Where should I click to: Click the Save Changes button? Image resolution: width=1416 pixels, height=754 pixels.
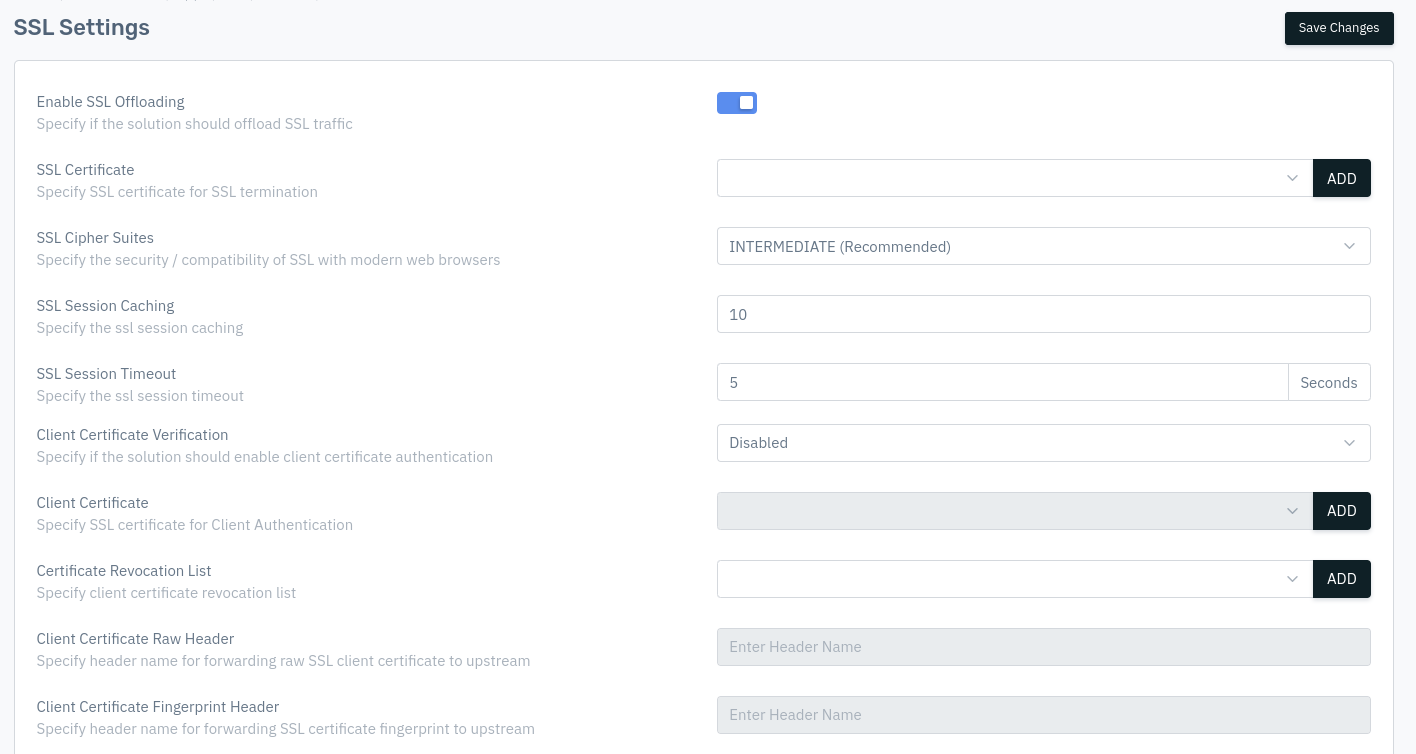(1339, 28)
